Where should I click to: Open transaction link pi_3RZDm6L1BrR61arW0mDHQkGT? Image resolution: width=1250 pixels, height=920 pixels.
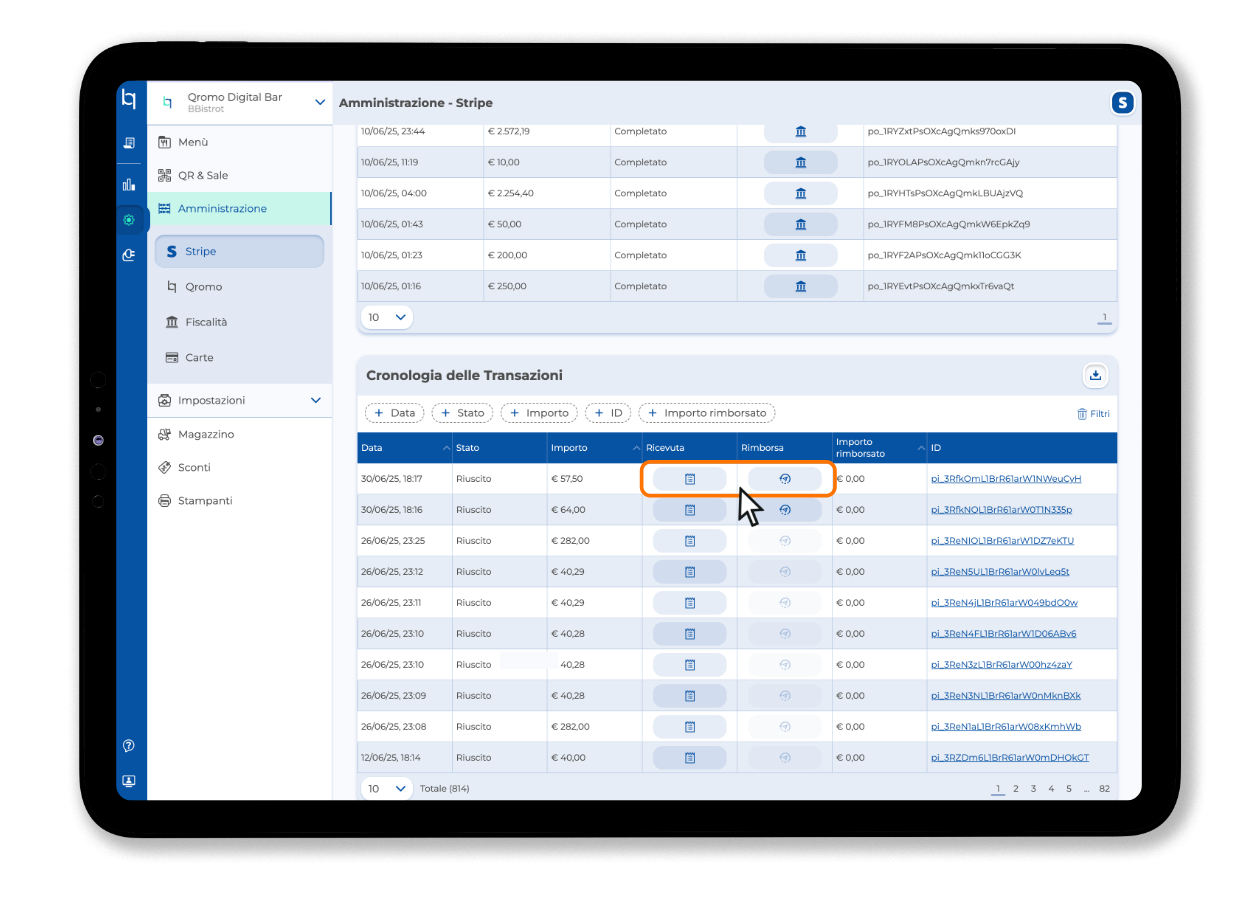[x=1010, y=758]
